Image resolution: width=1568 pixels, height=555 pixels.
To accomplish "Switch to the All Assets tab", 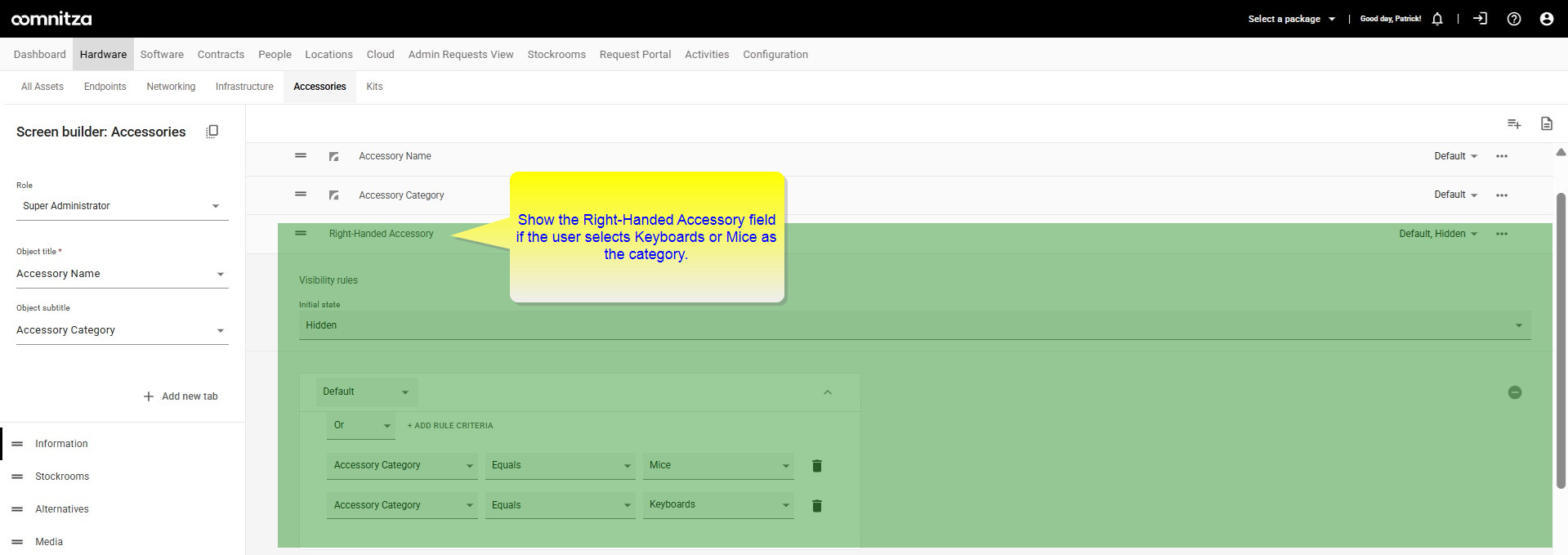I will (x=42, y=87).
